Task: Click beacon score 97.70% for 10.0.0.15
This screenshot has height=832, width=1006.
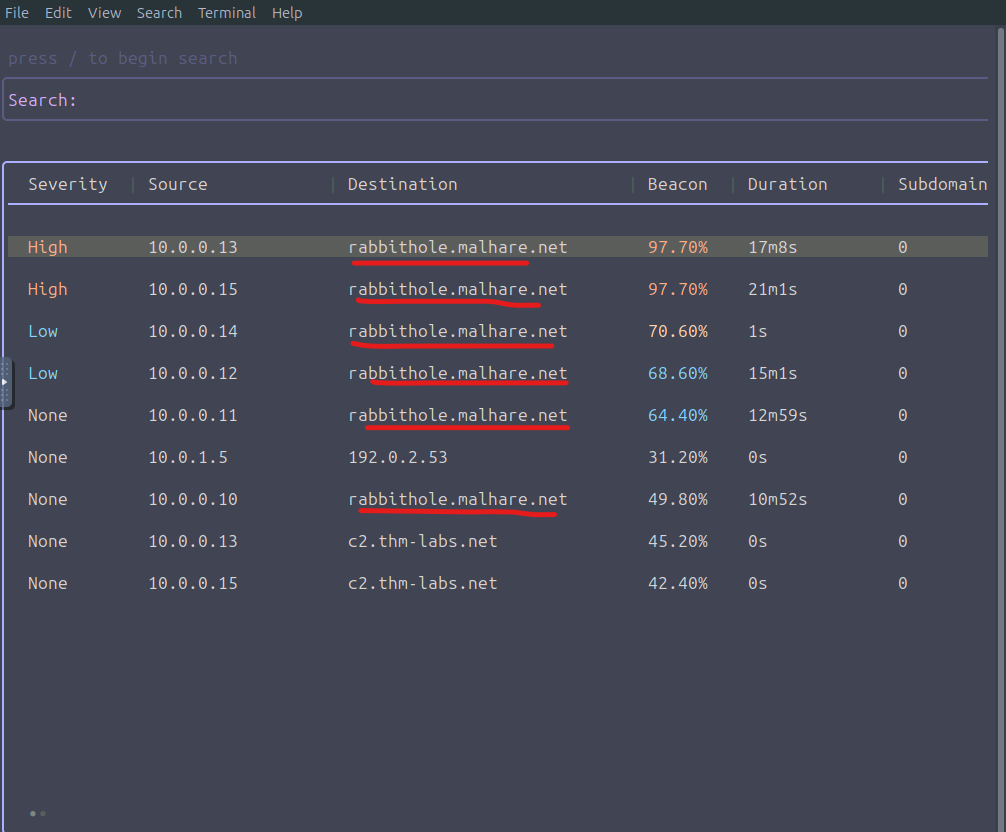Action: coord(678,289)
